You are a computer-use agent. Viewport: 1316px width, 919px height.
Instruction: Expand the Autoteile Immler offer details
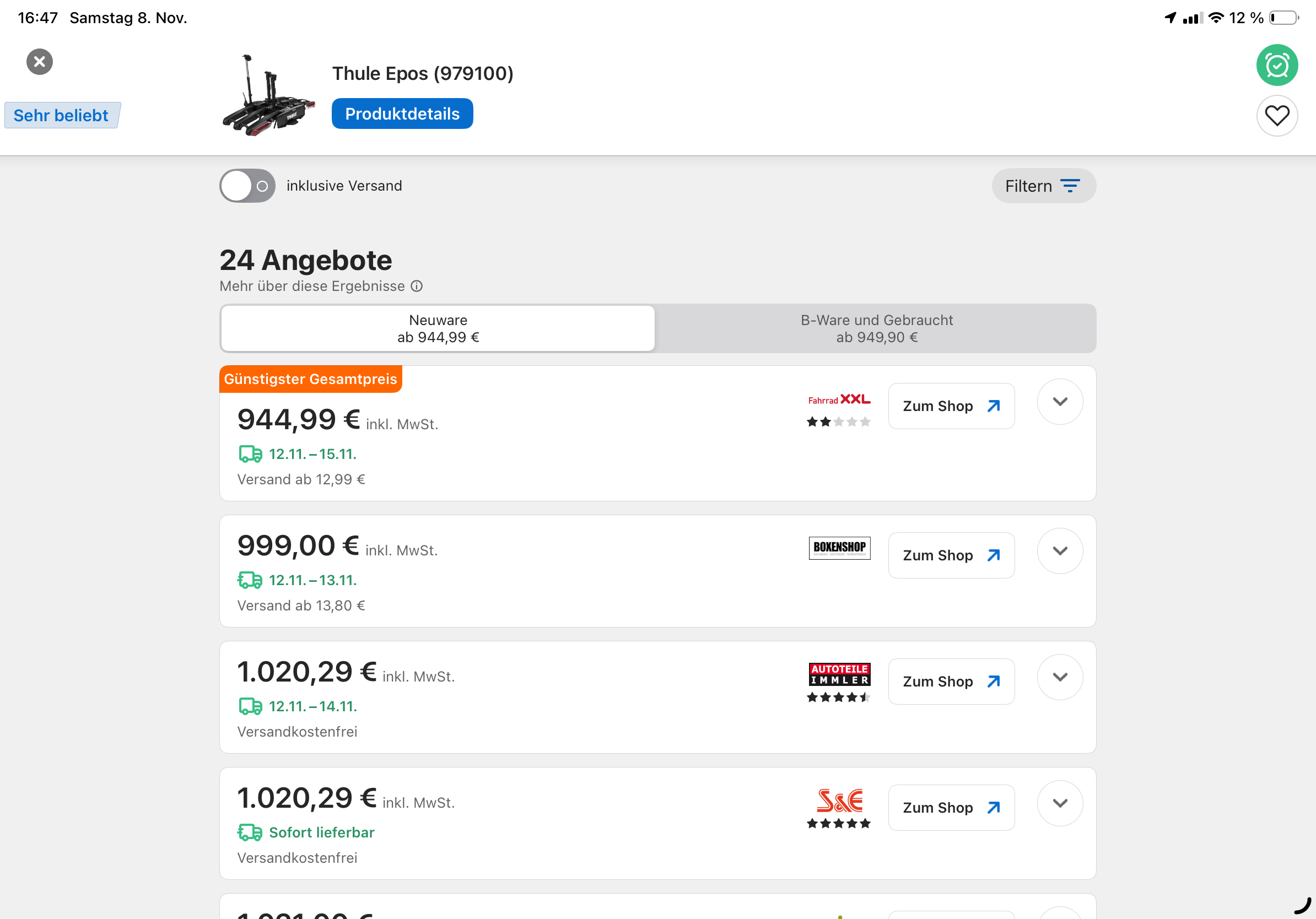coord(1059,677)
